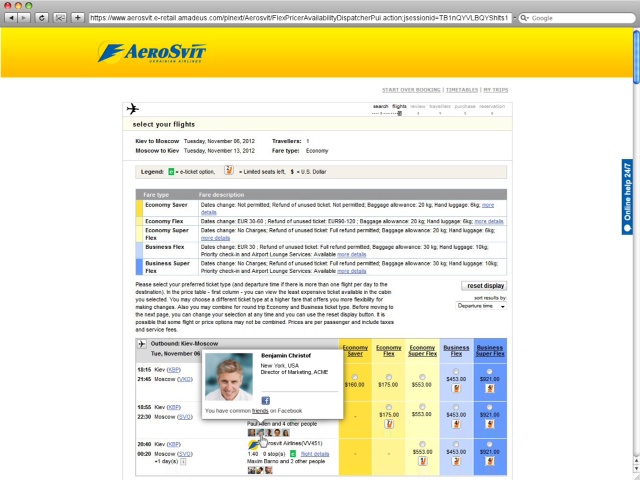Open the MY TRIPS link

[496, 90]
